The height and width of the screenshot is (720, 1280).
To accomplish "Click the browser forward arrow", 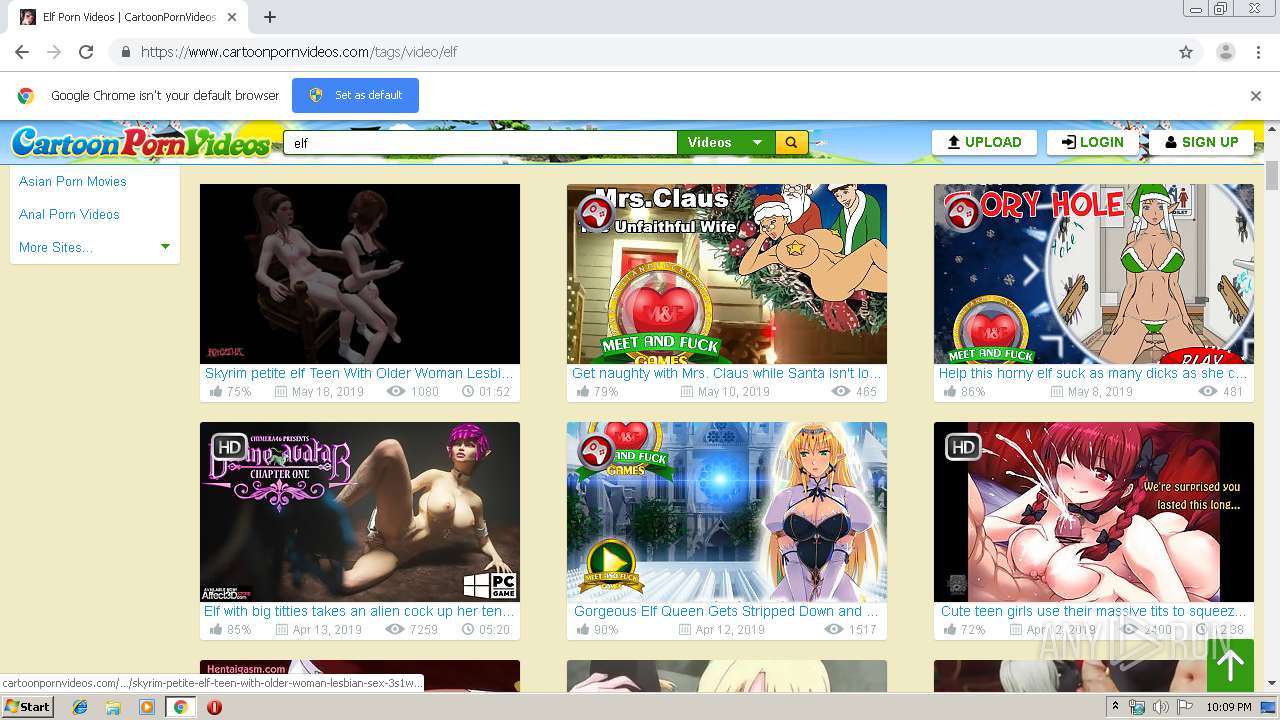I will (x=54, y=52).
